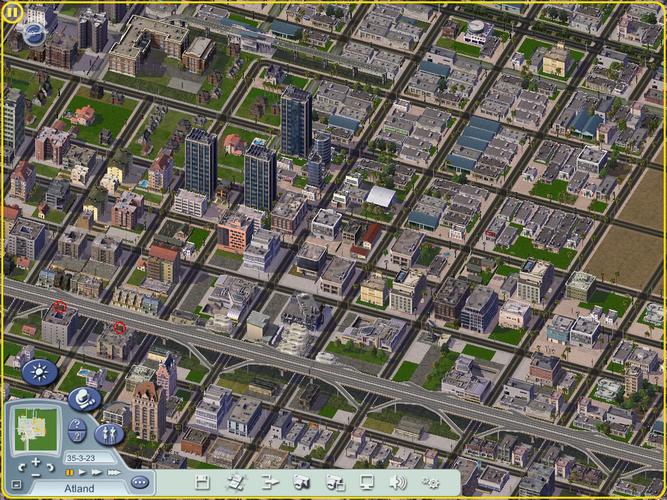667x500 pixels.
Task: Collapse the control panel with minimize box
Action: 16,484
